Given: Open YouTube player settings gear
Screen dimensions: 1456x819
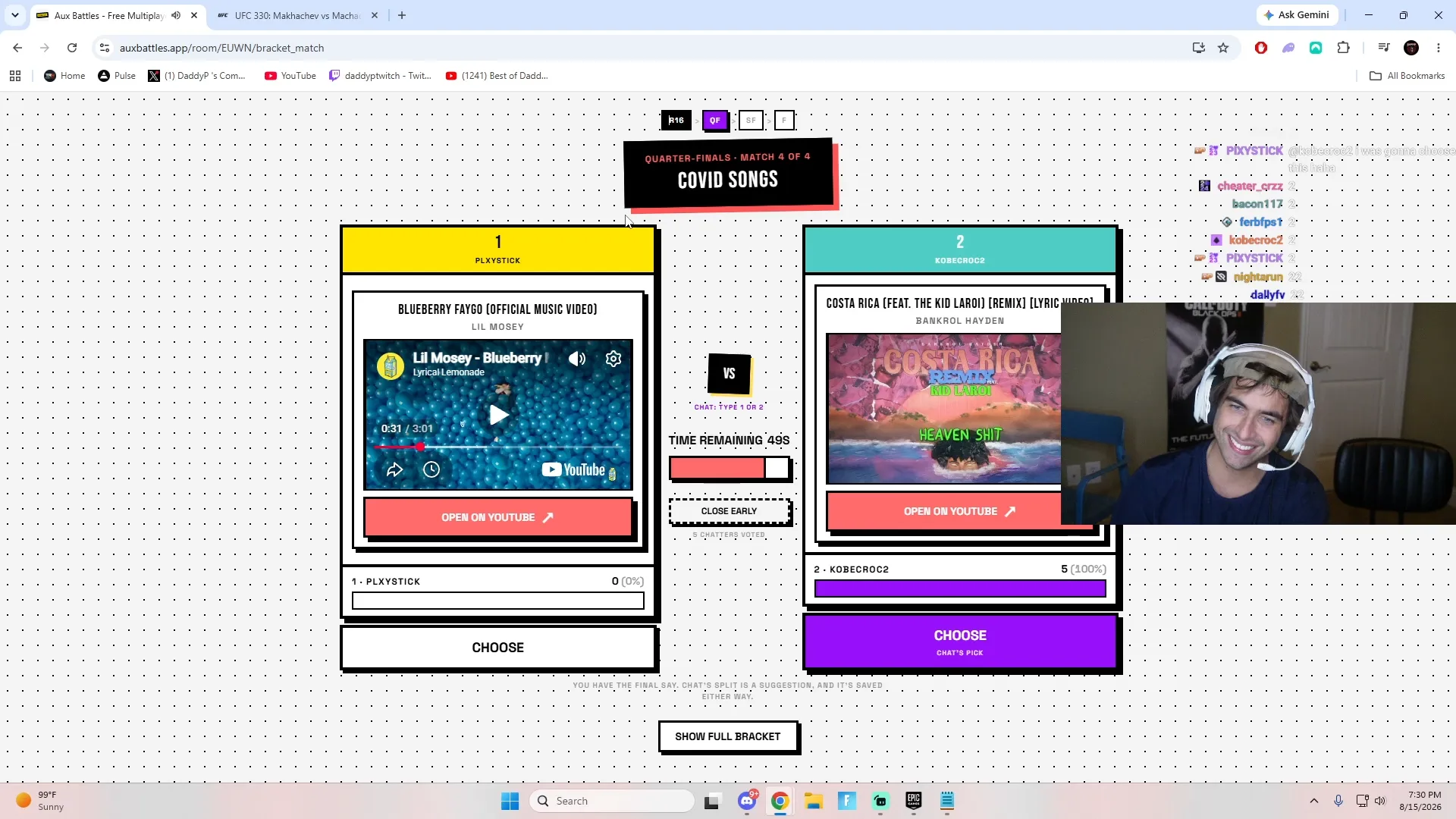Looking at the screenshot, I should click(613, 359).
